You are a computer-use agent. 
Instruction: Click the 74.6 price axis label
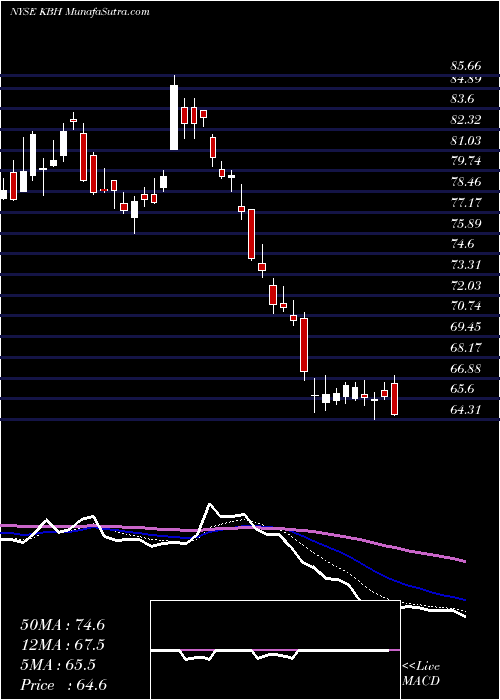(x=463, y=244)
